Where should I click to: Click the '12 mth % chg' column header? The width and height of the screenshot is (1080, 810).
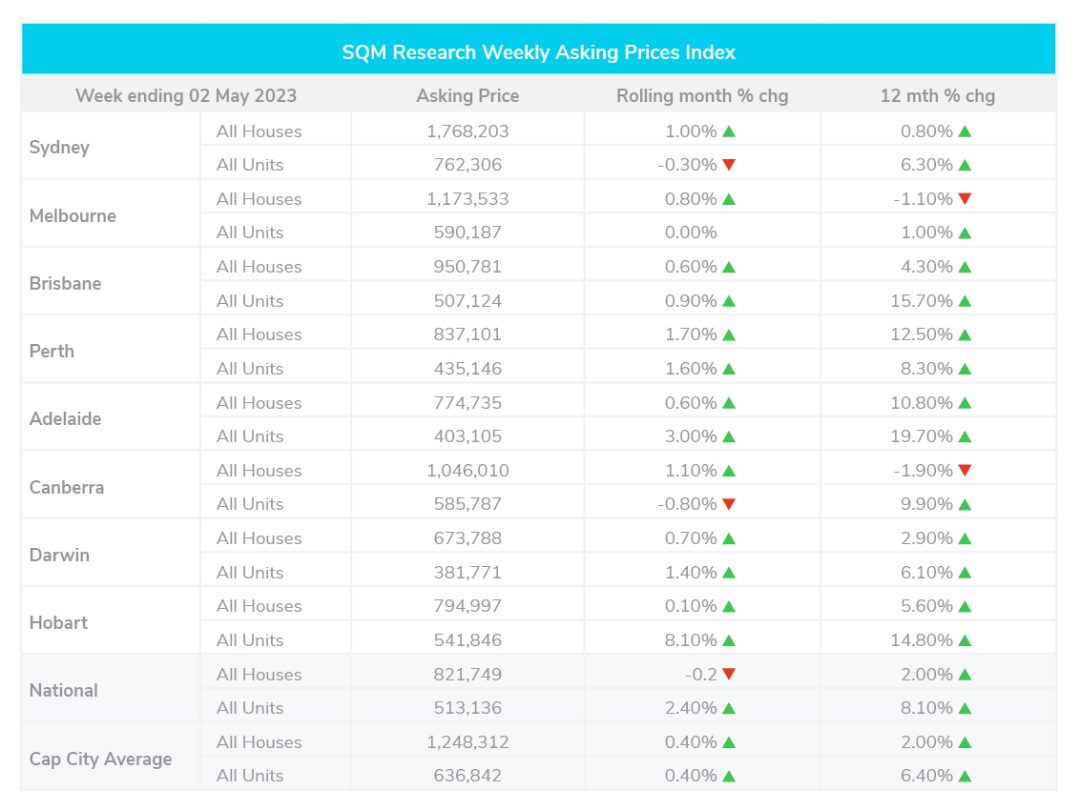click(937, 96)
